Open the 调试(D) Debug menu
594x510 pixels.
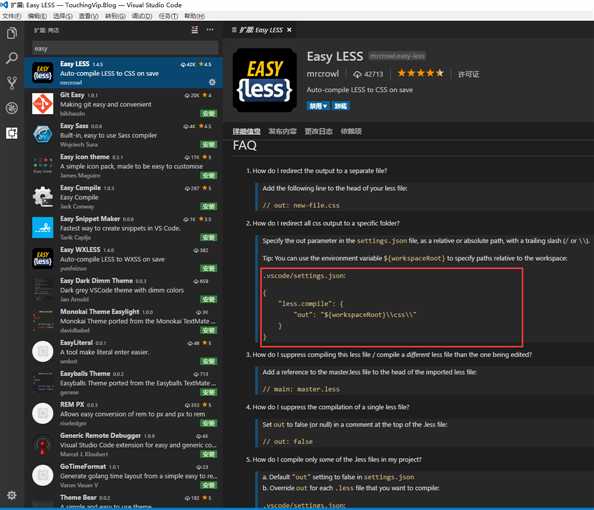pos(142,16)
